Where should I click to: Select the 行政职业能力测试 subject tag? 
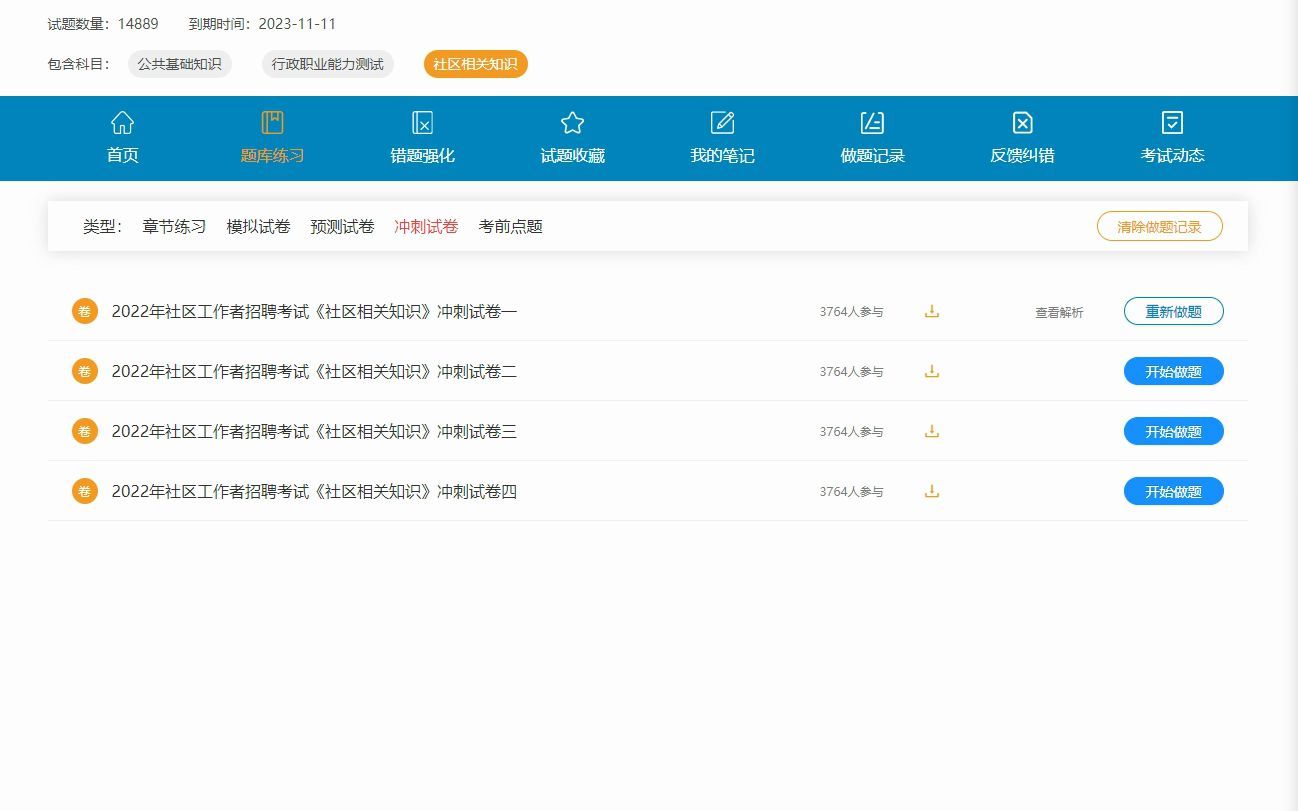(x=328, y=64)
